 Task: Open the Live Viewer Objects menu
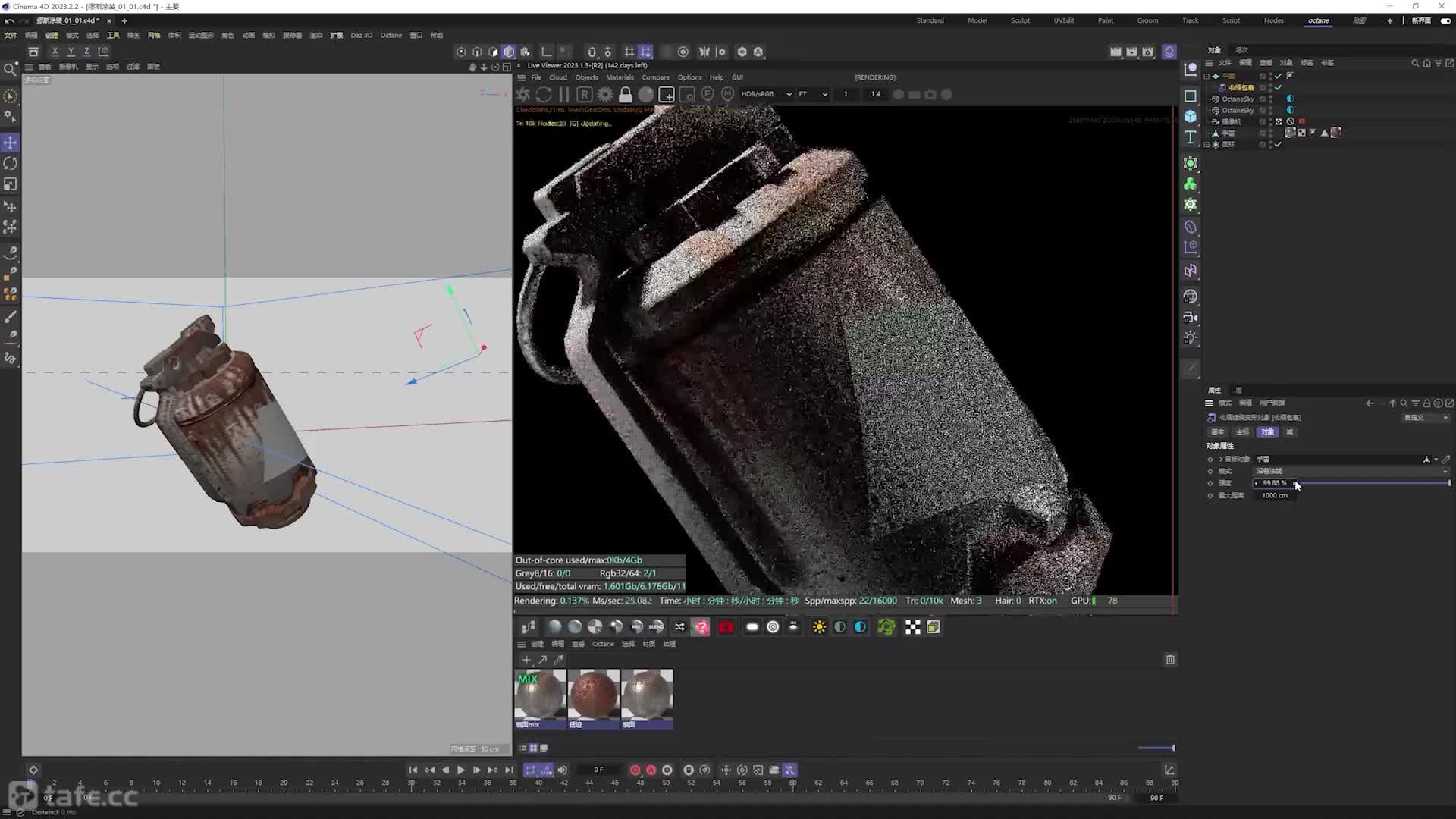586,77
